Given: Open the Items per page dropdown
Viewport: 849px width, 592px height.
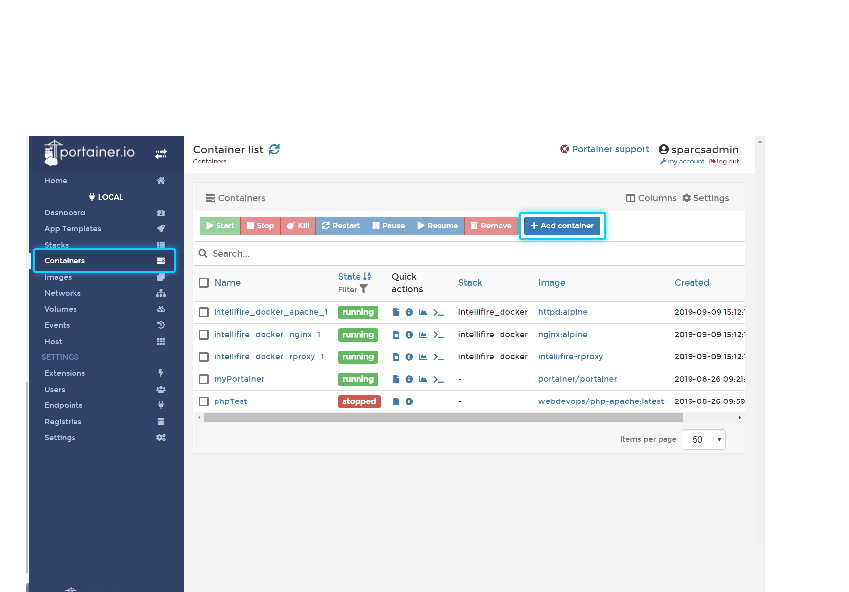Looking at the screenshot, I should (x=703, y=439).
